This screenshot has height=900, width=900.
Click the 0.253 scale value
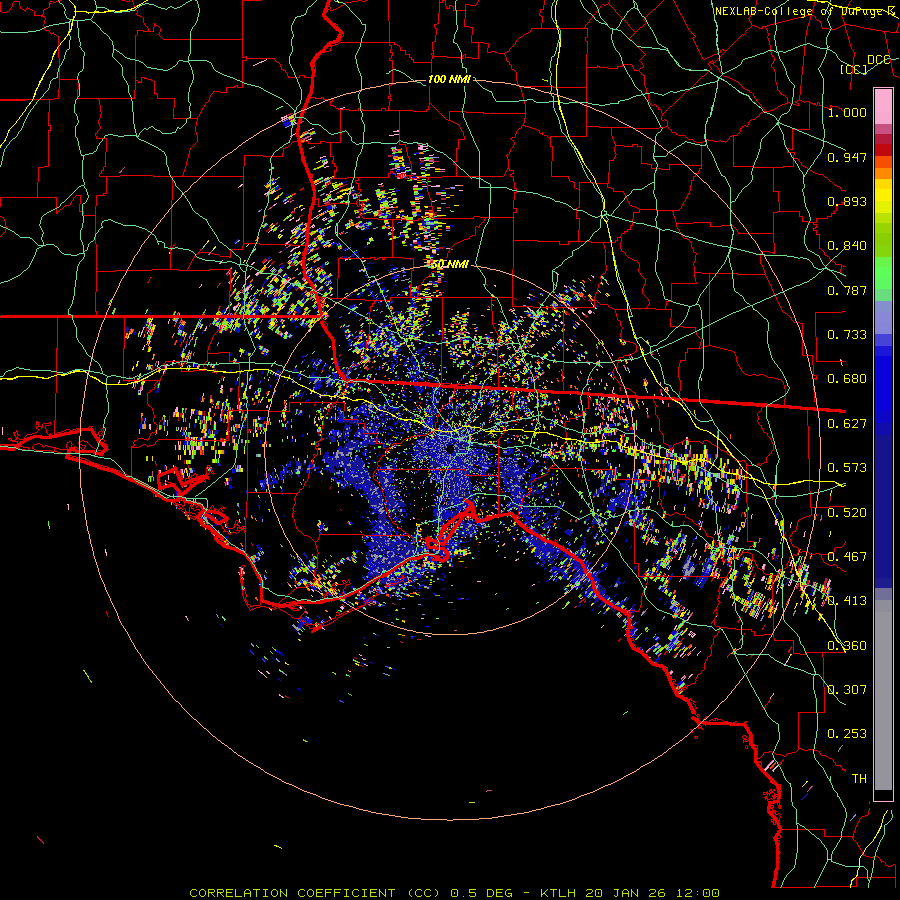pos(847,734)
